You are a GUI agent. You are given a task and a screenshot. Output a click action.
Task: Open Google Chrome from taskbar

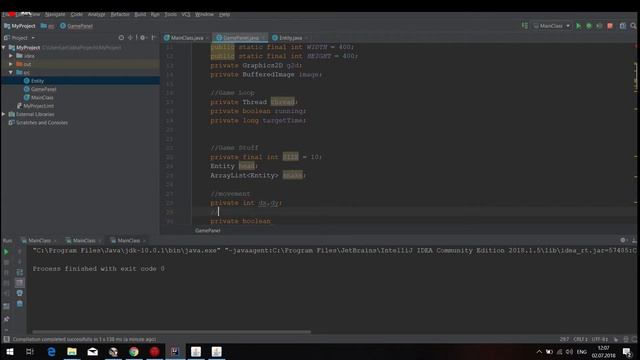pyautogui.click(x=134, y=351)
